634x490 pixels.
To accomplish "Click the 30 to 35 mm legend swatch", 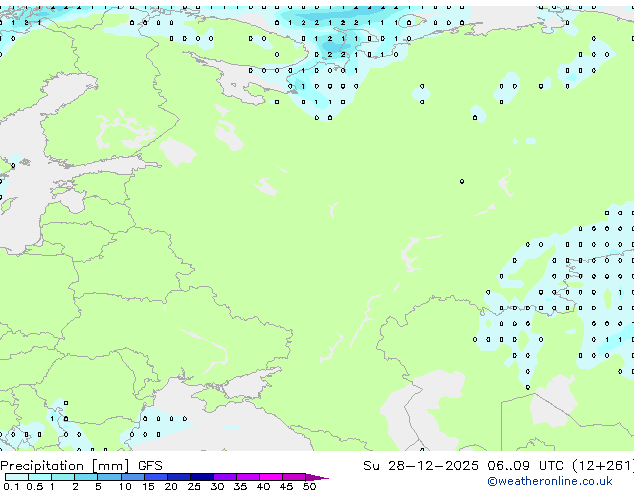I will [225, 477].
